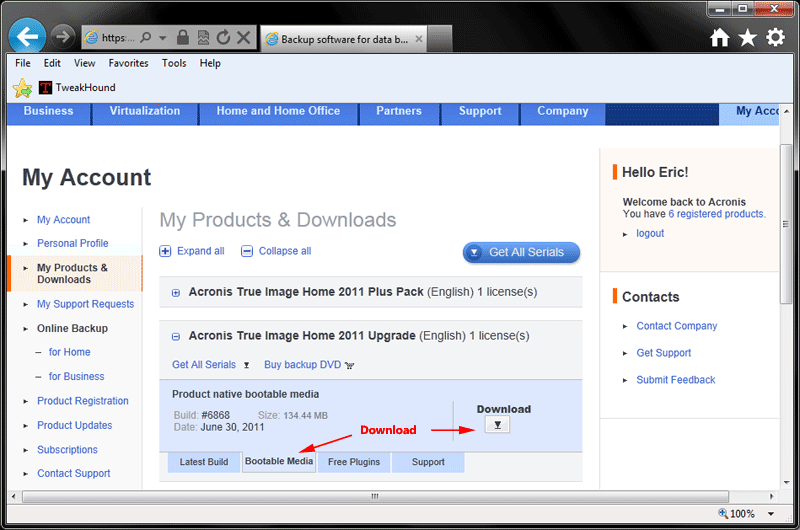Screen dimensions: 800x530
Task: Open the View menu
Action: click(84, 63)
